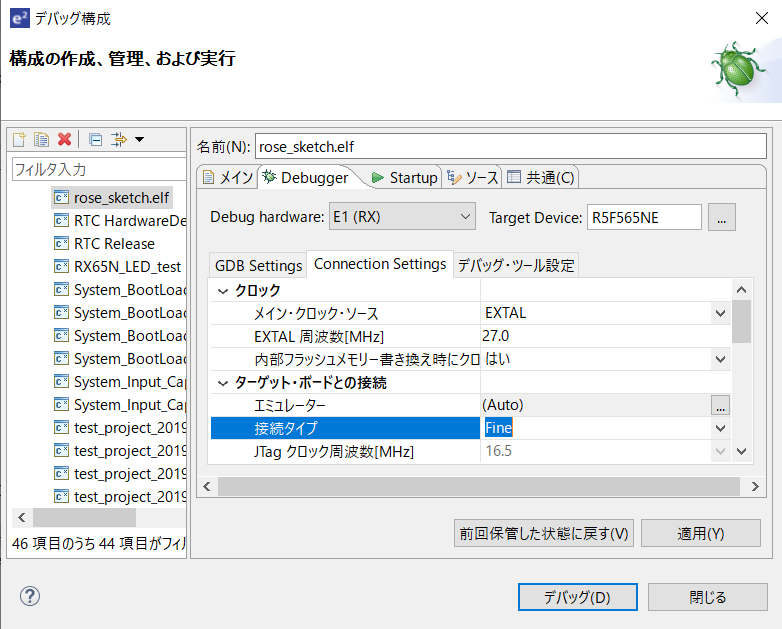The height and width of the screenshot is (629, 782).
Task: Click the 前回保管した状態に戻す(V) button
Action: click(544, 533)
